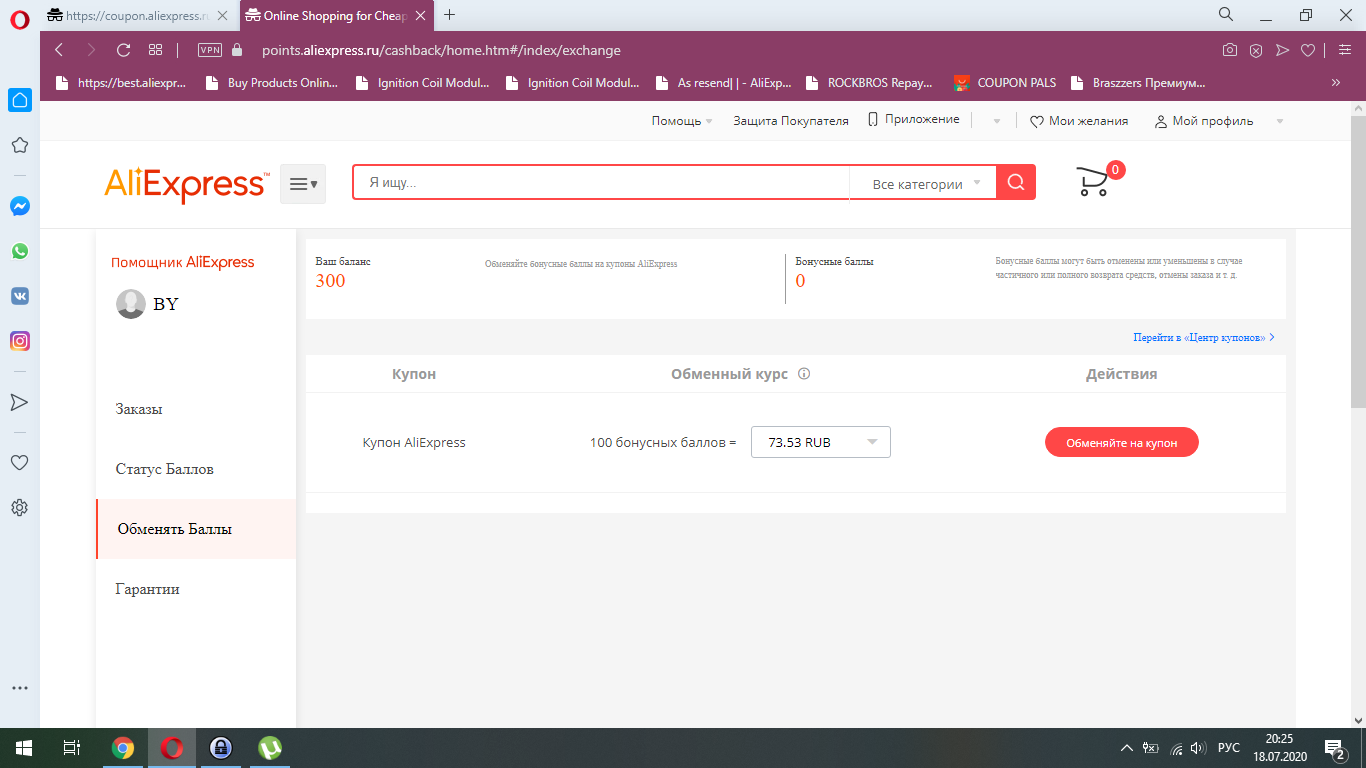
Task: Open bookmarks star in Opera sidebar
Action: click(x=19, y=145)
